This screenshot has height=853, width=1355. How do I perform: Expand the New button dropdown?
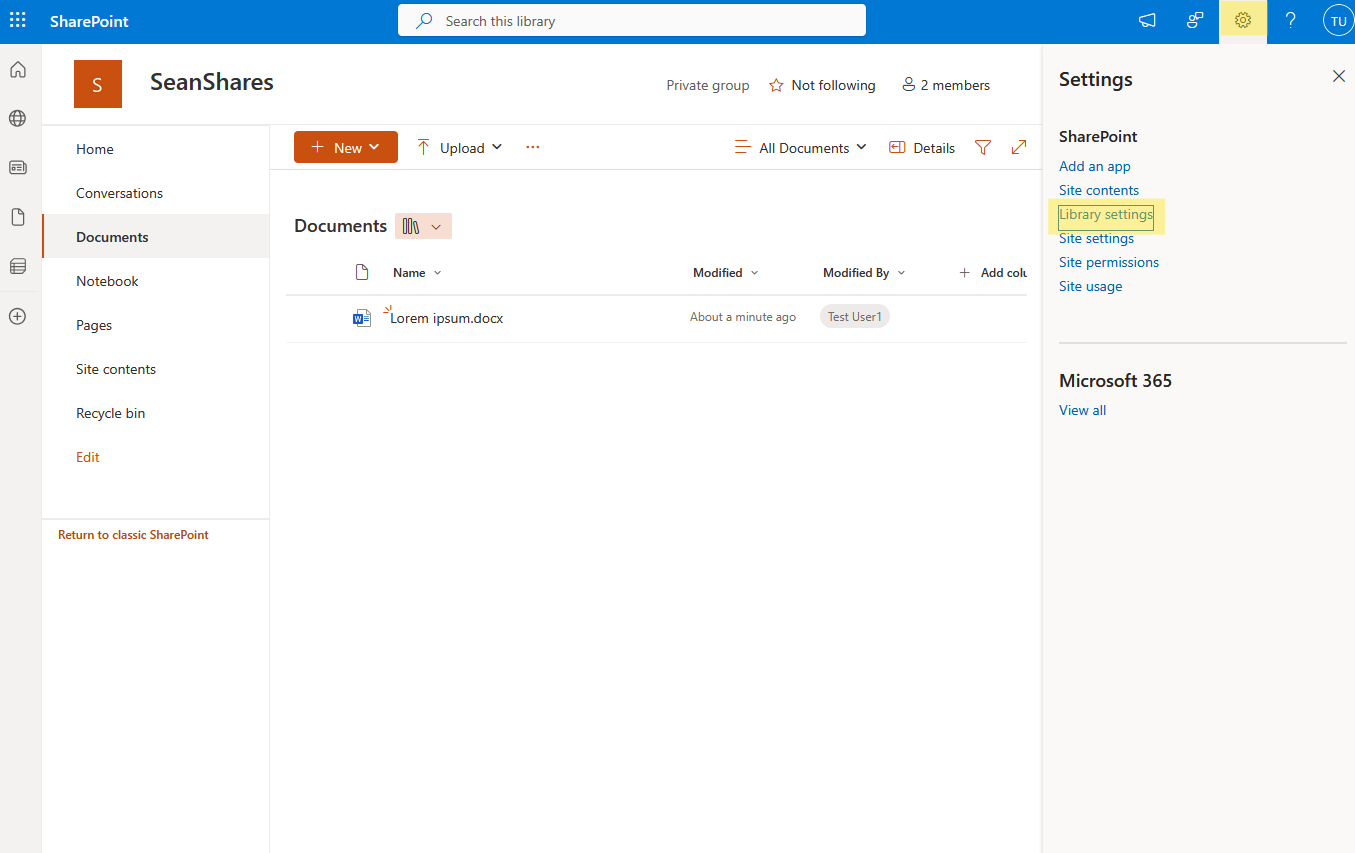[x=374, y=146]
